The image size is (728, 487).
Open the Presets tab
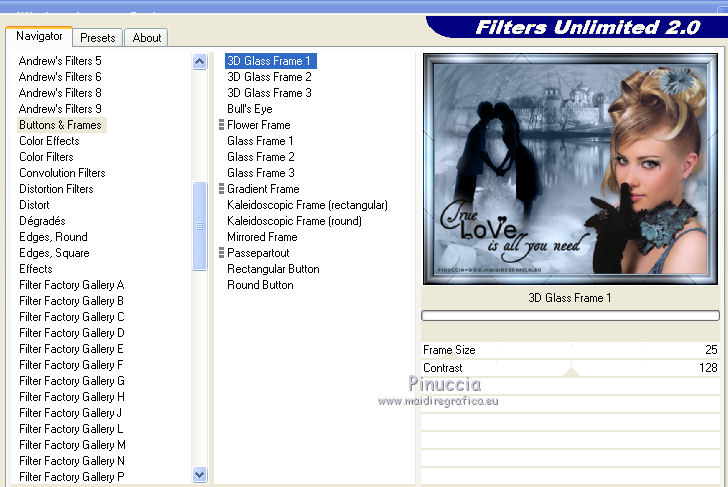[98, 38]
